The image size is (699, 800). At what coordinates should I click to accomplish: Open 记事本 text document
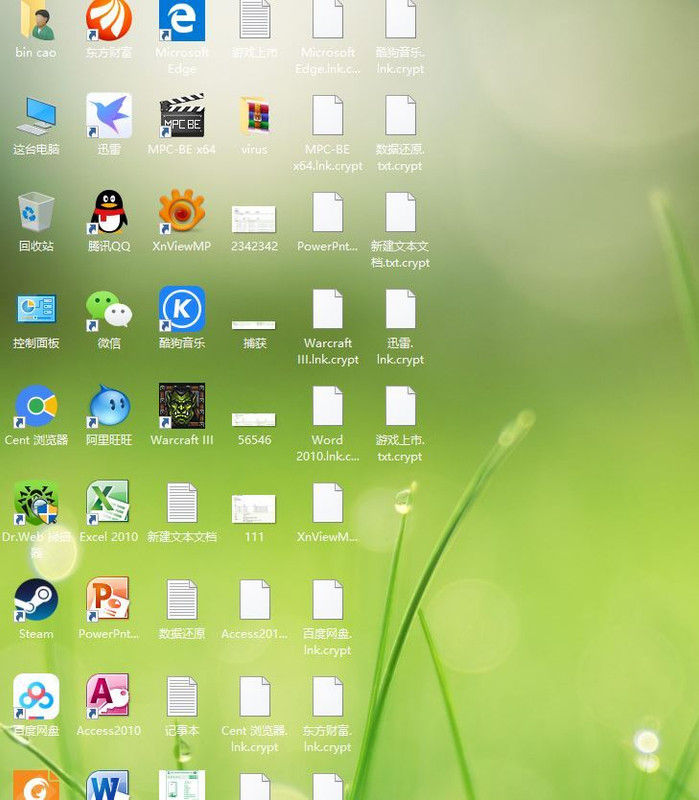(x=182, y=697)
